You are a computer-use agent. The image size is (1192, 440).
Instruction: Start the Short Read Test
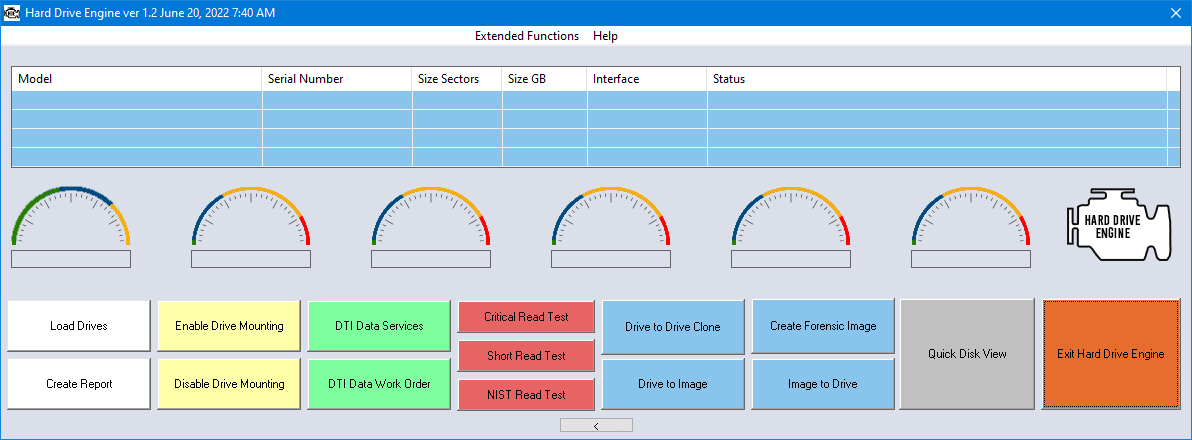(x=526, y=356)
